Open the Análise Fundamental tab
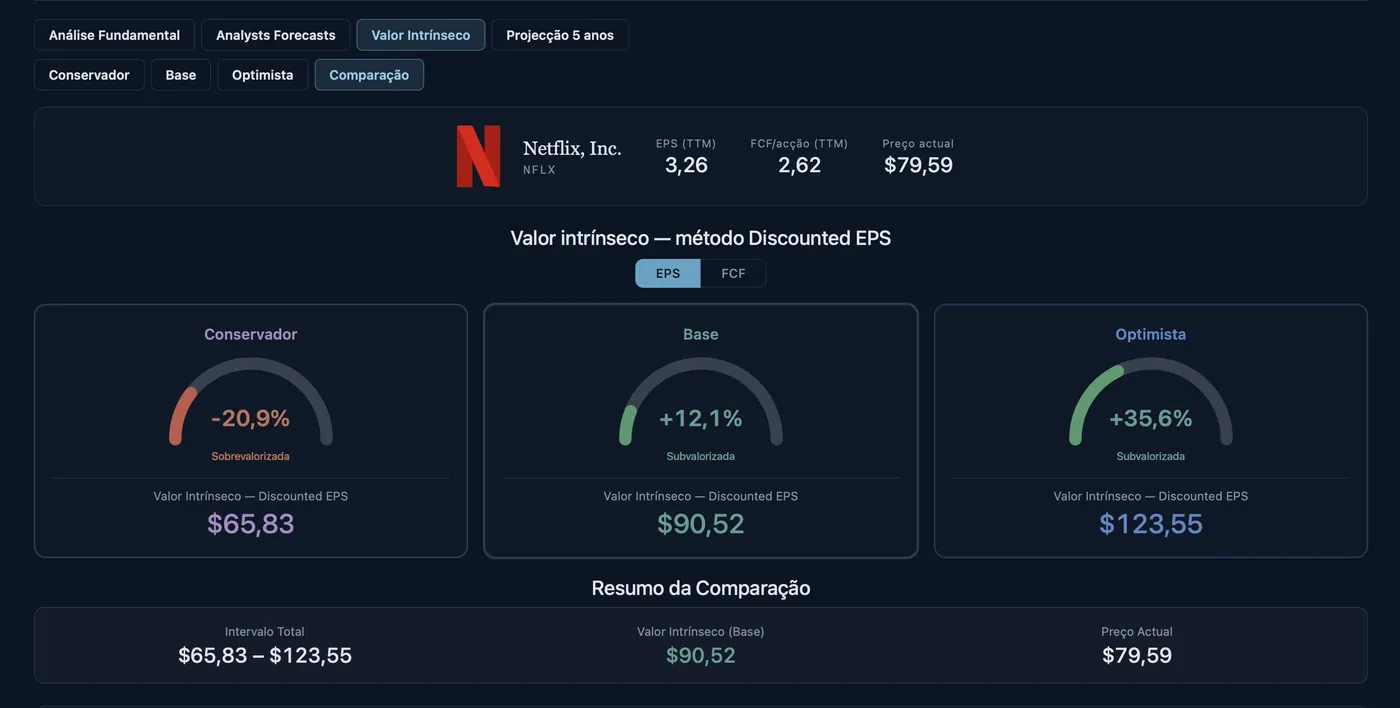Viewport: 1400px width, 708px height. point(114,35)
